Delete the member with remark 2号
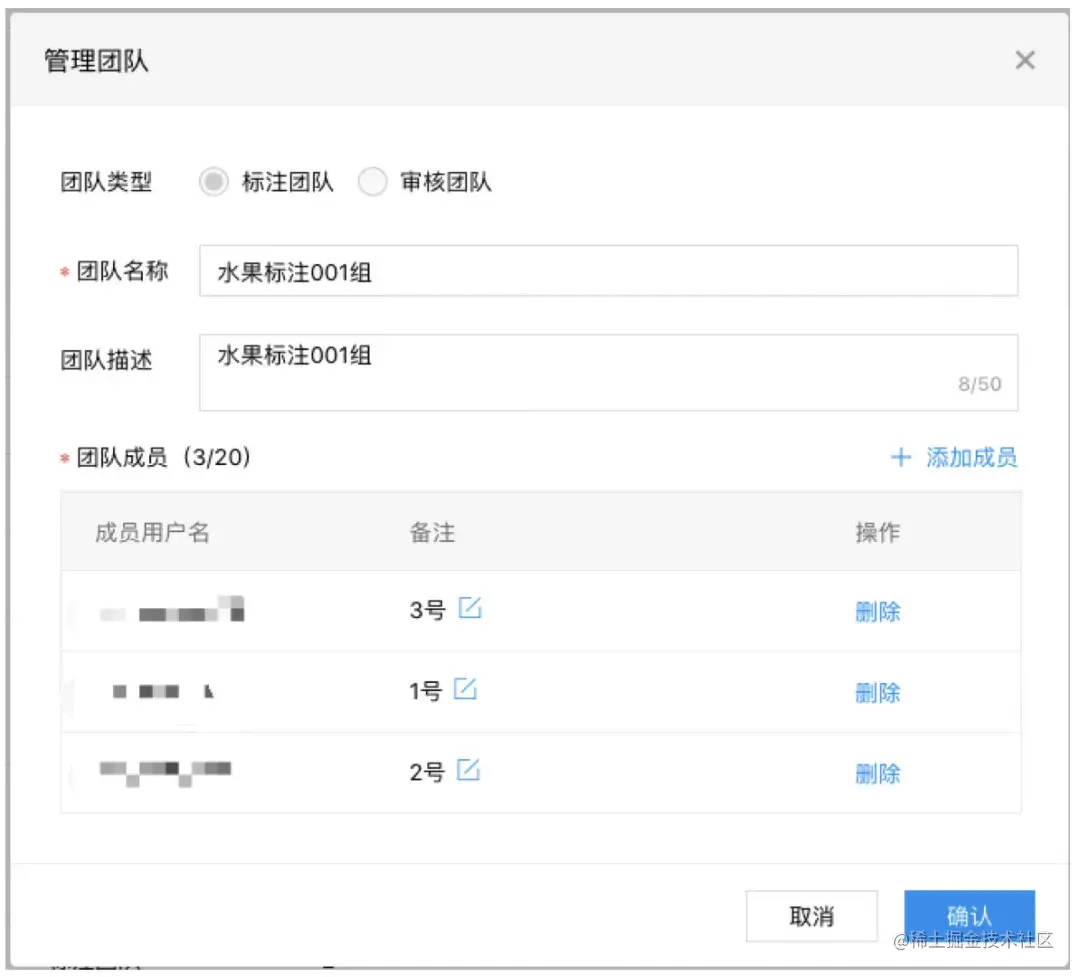This screenshot has height=977, width=1080. pyautogui.click(x=878, y=773)
